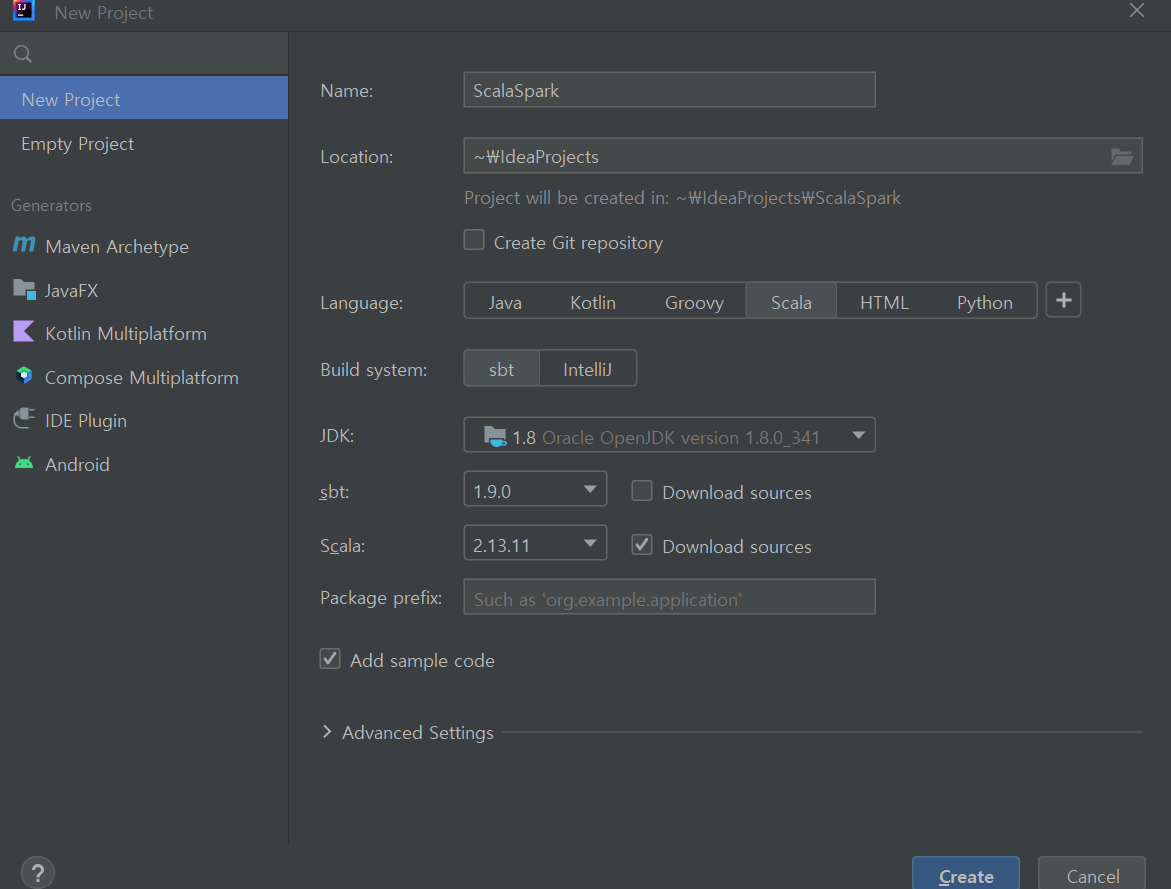
Task: Open the Scala version dropdown
Action: [x=535, y=543]
